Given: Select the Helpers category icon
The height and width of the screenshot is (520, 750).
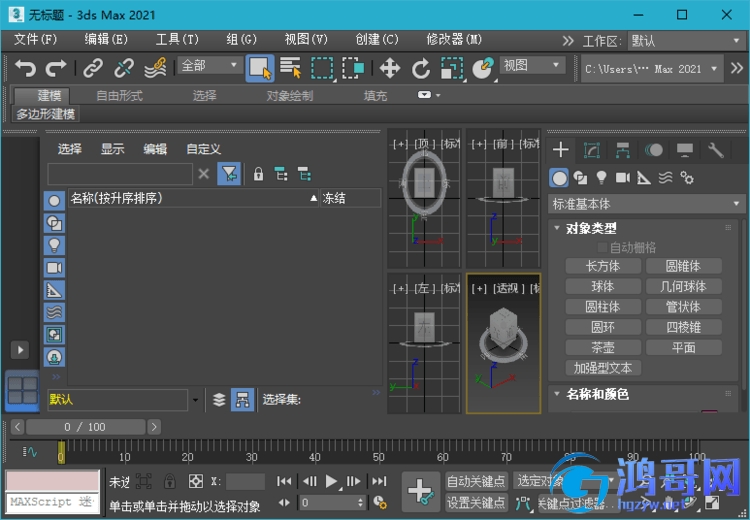Looking at the screenshot, I should 644,178.
